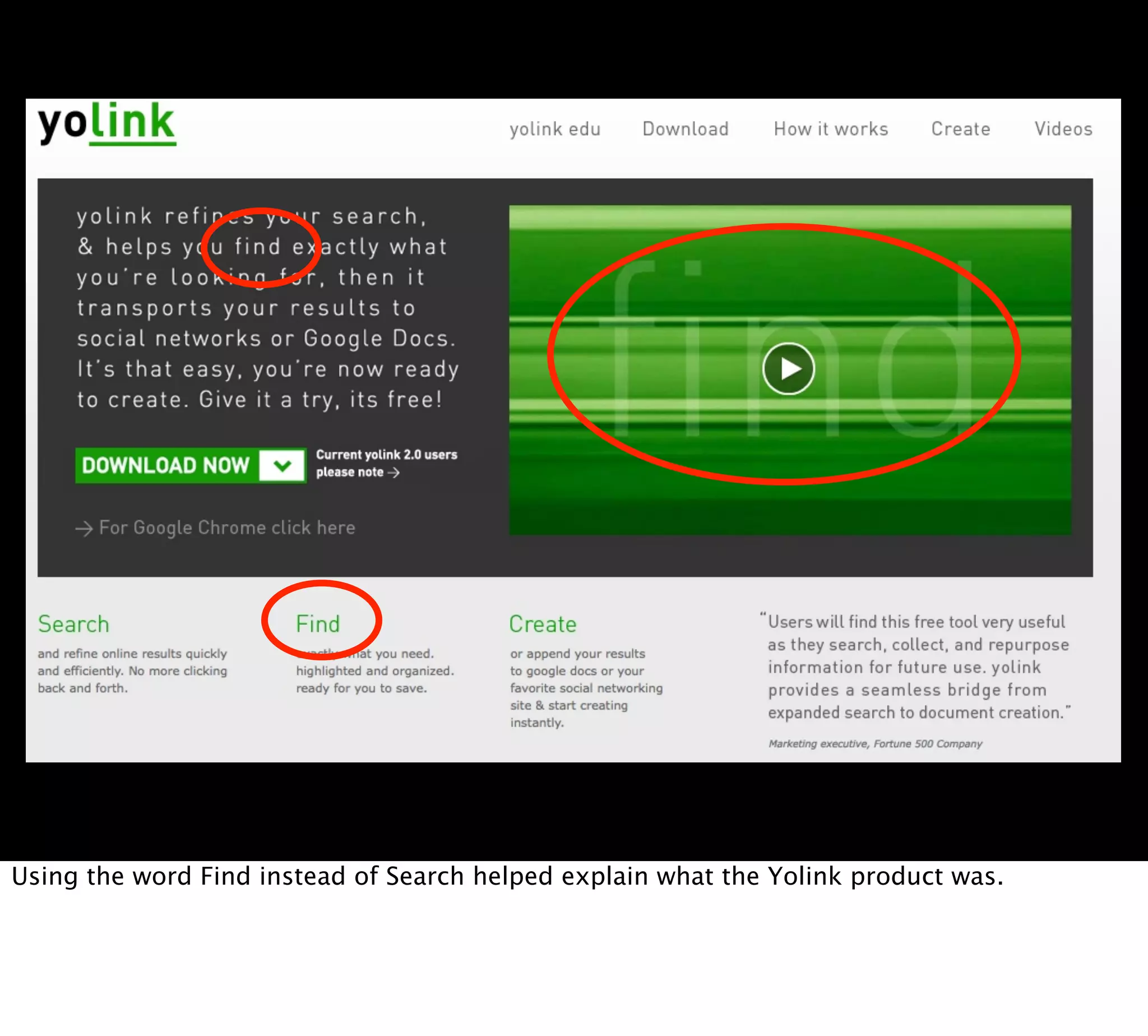
Task: Click the text 'ready for you to save.'
Action: 362,688
